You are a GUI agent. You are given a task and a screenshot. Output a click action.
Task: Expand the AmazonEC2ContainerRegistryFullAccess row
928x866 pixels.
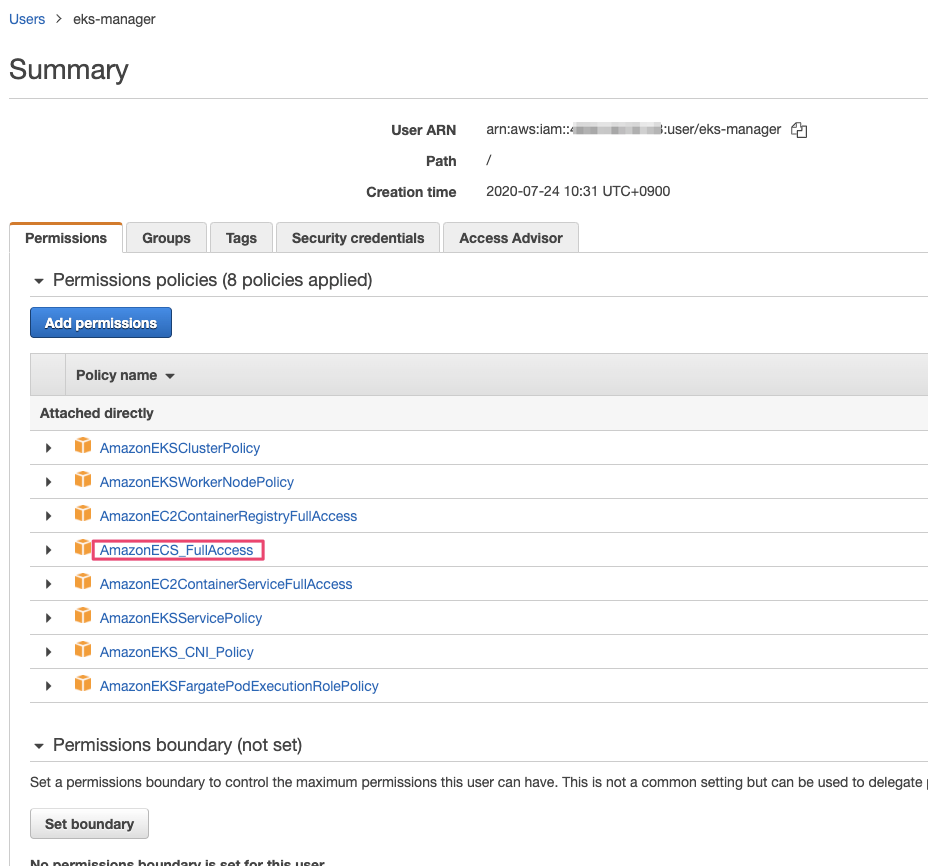49,516
